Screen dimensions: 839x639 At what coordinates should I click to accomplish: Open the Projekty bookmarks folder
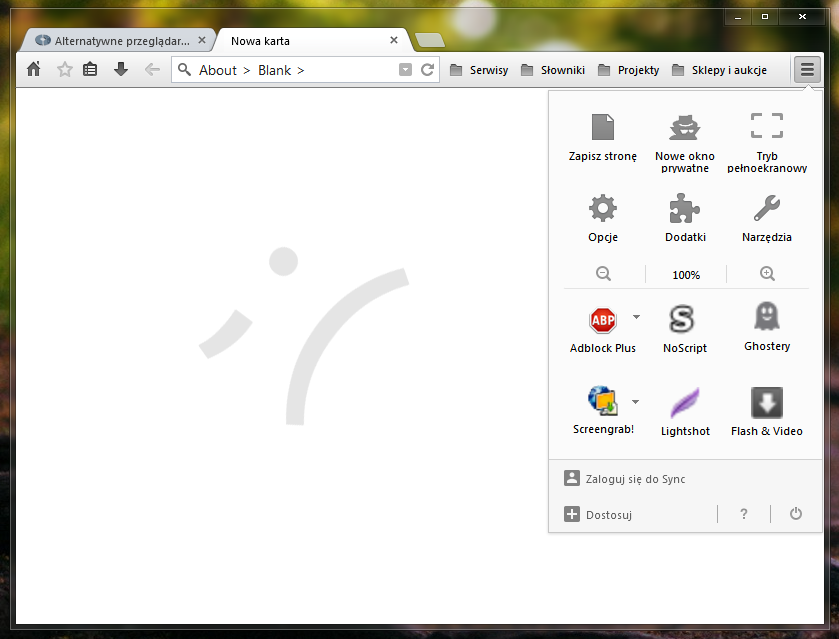tap(629, 70)
